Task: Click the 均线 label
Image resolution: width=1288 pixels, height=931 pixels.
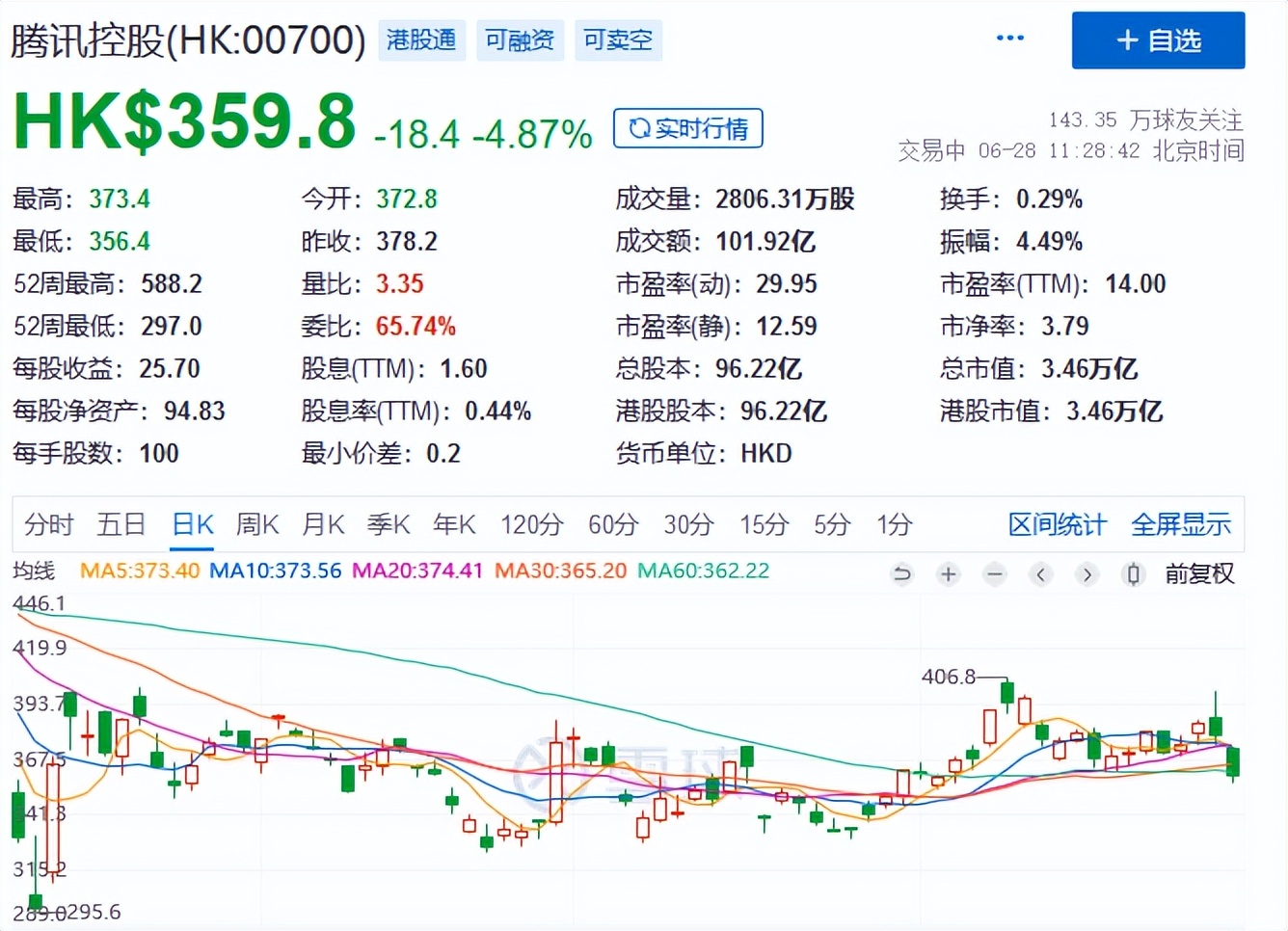Action: click(x=34, y=571)
